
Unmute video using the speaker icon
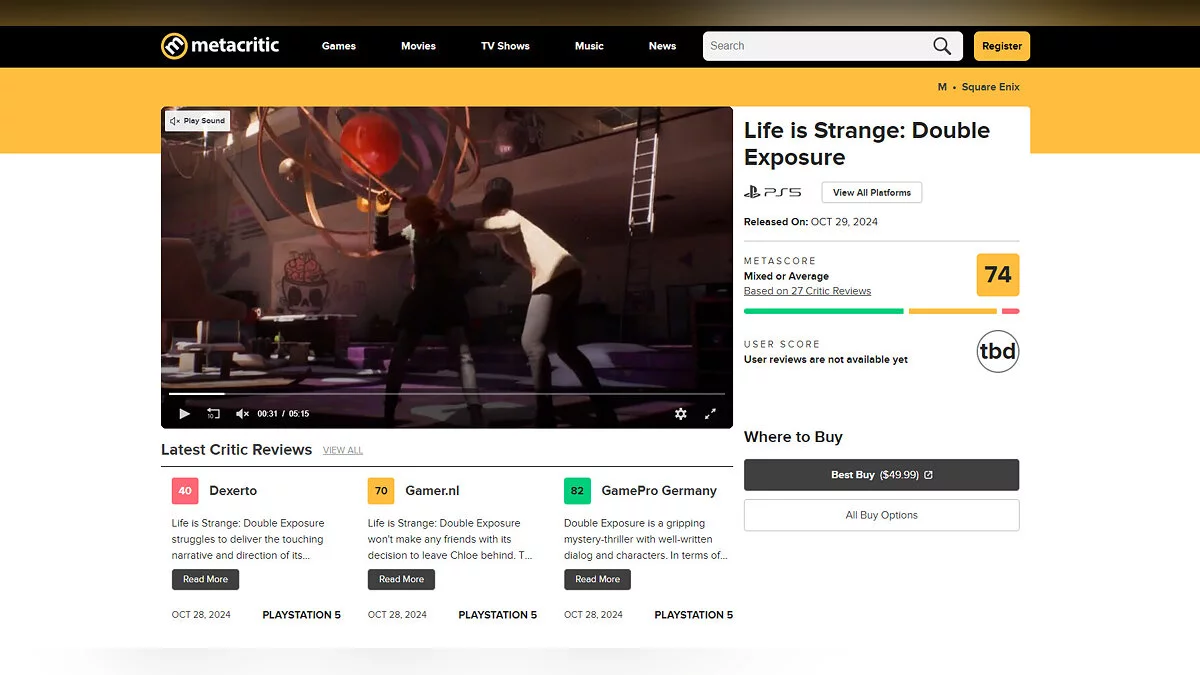tap(242, 413)
